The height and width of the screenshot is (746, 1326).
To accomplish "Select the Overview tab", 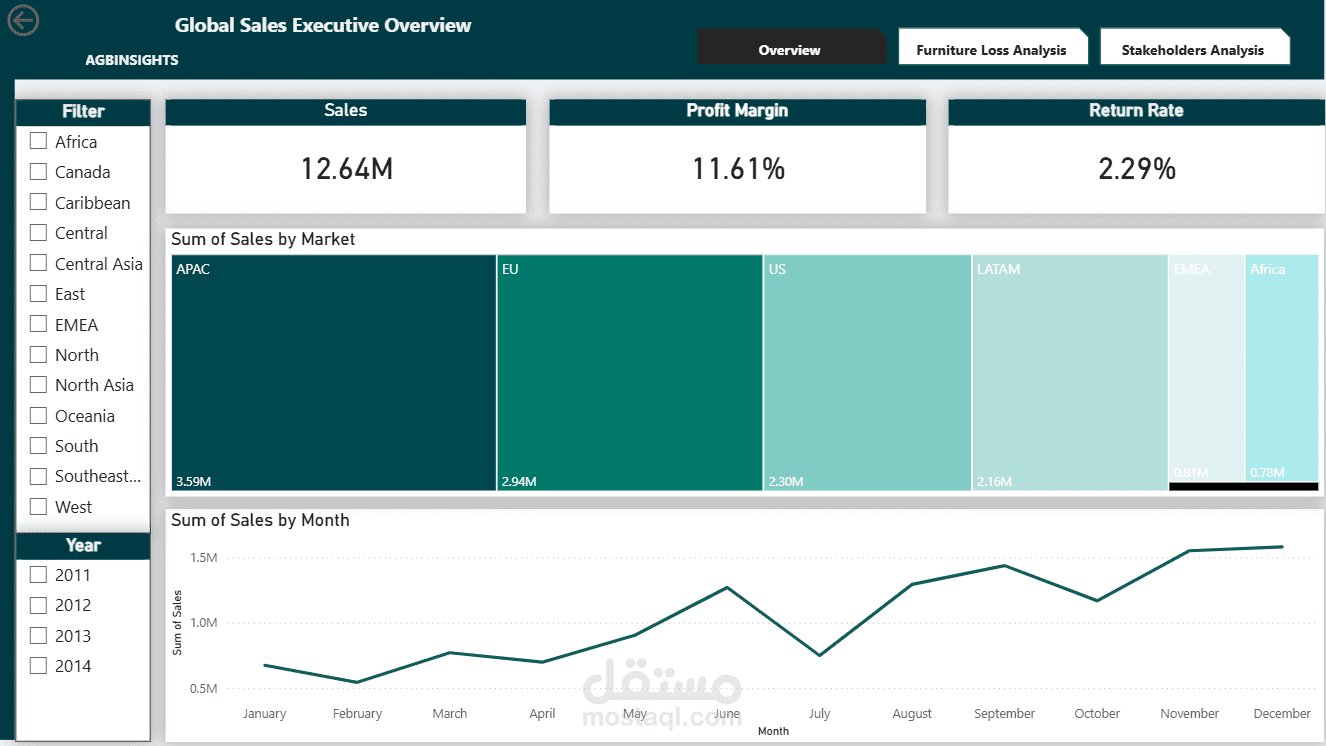I will coord(790,49).
